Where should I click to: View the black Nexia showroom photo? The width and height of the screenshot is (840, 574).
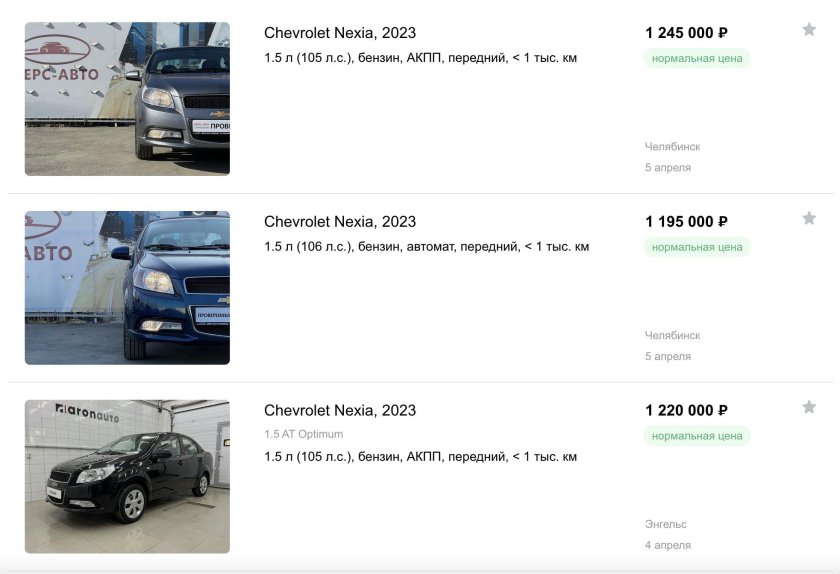[127, 476]
